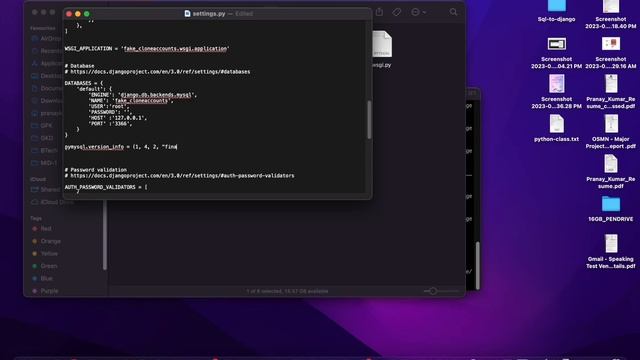Image resolution: width=640 pixels, height=360 pixels.
Task: Click the background terminal window scrollbar
Action: tap(477, 266)
